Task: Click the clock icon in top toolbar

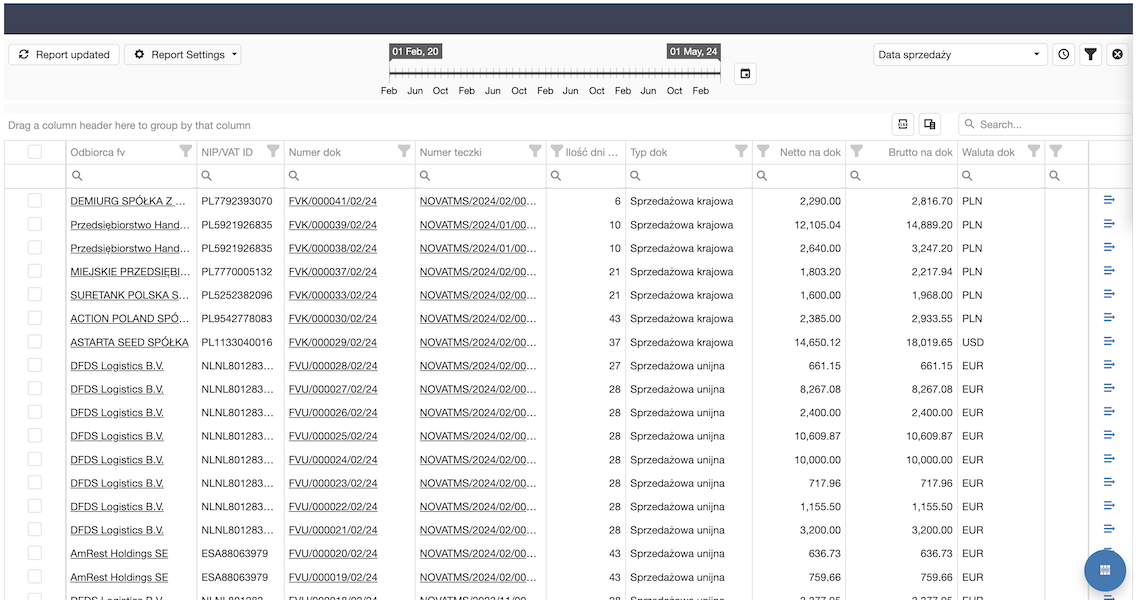Action: pyautogui.click(x=1064, y=55)
